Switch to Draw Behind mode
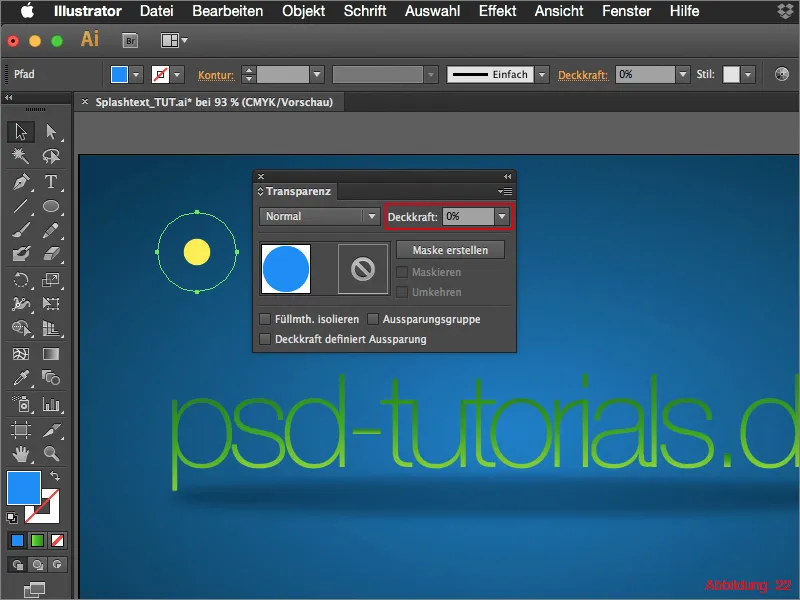The width and height of the screenshot is (800, 600). tap(38, 565)
